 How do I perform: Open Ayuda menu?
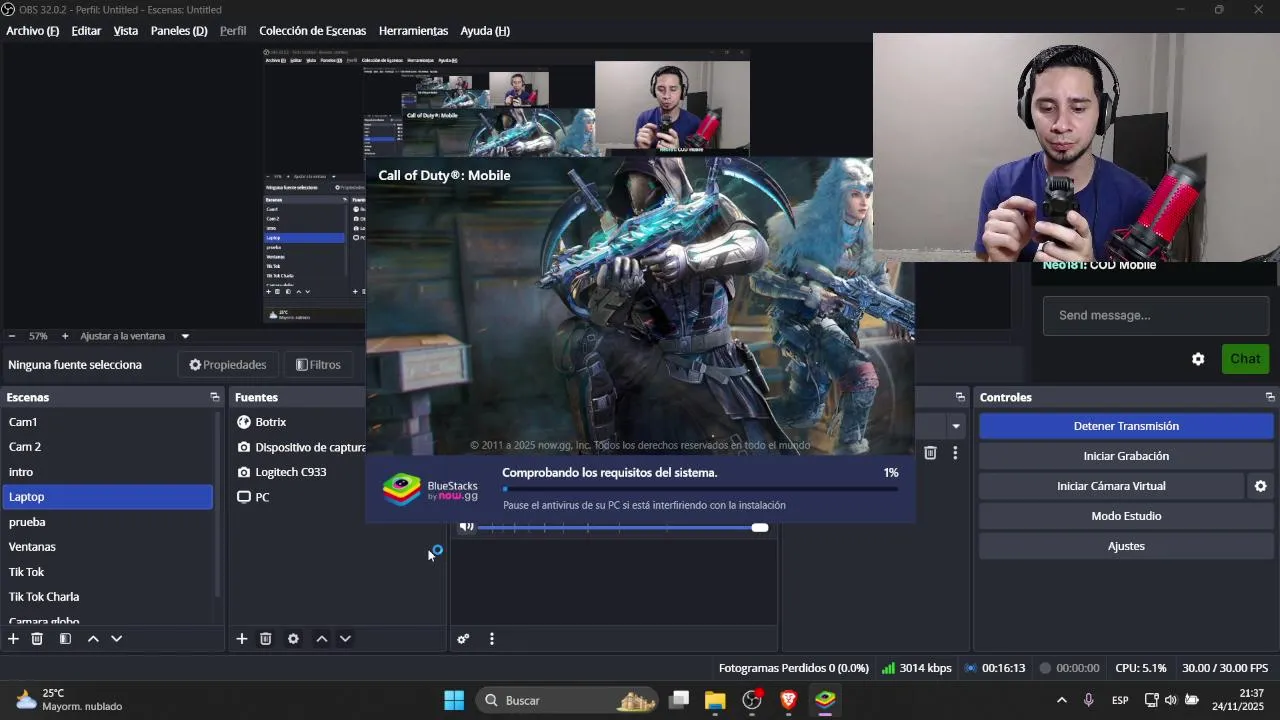click(x=485, y=31)
